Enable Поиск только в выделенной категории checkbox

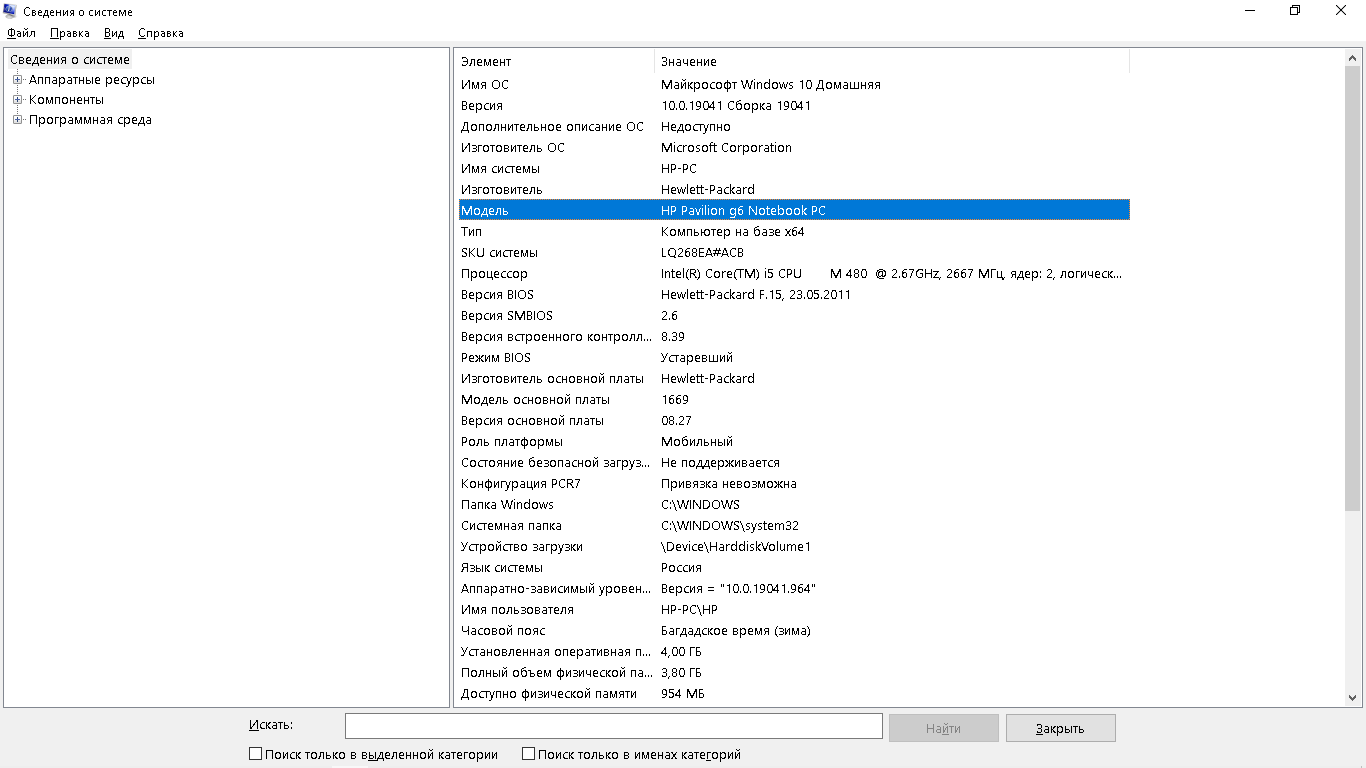(255, 754)
